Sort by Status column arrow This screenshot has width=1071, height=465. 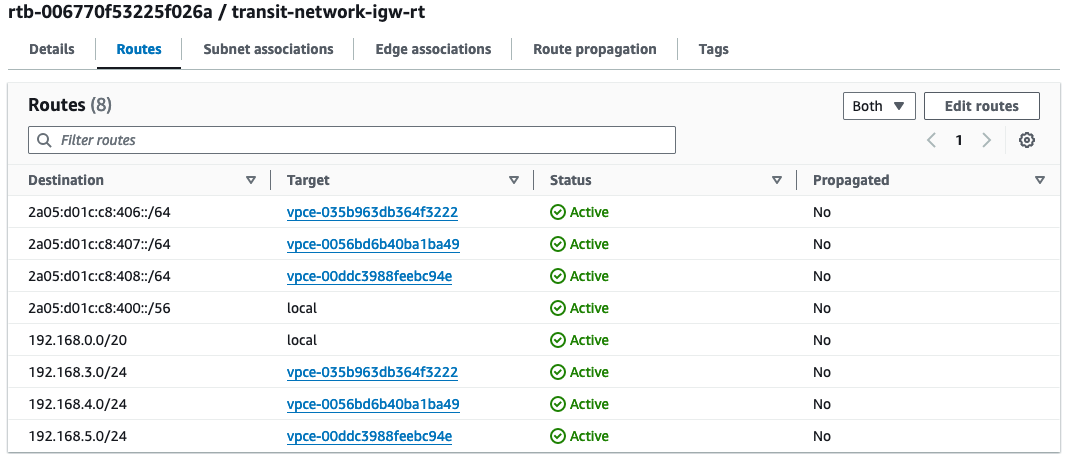click(x=777, y=180)
